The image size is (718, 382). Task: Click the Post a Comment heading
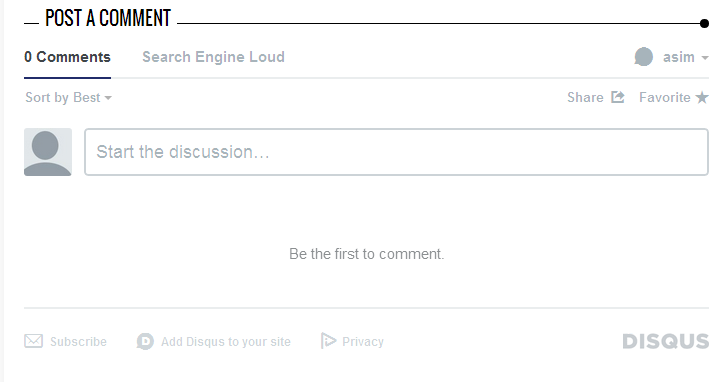108,18
